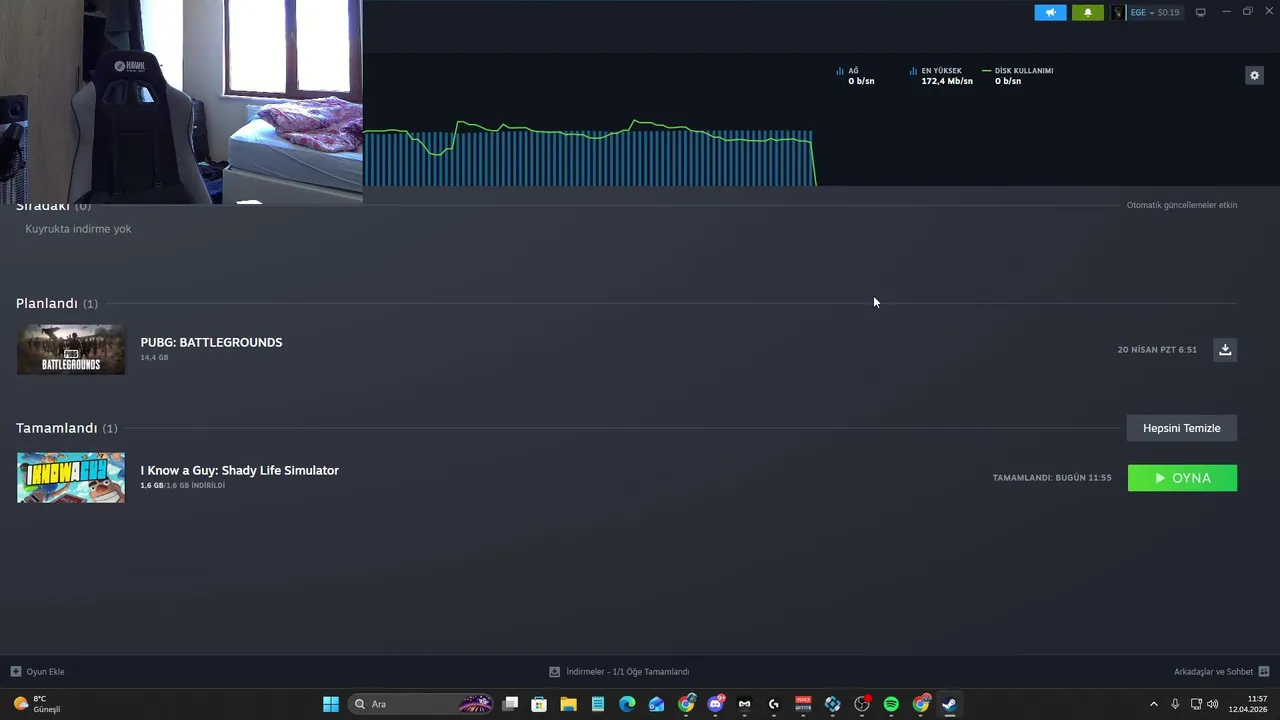Start PUBG: BATTLEGROUNDS download now
The width and height of the screenshot is (1280, 720).
(x=1225, y=349)
